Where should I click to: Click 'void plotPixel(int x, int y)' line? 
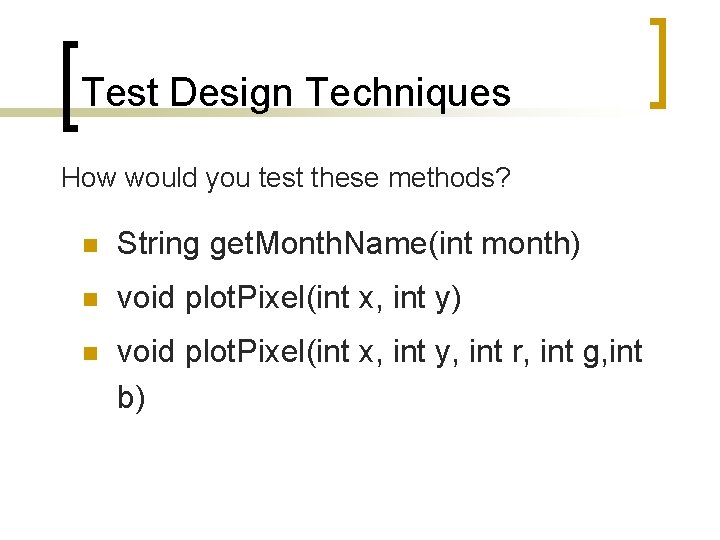click(289, 298)
